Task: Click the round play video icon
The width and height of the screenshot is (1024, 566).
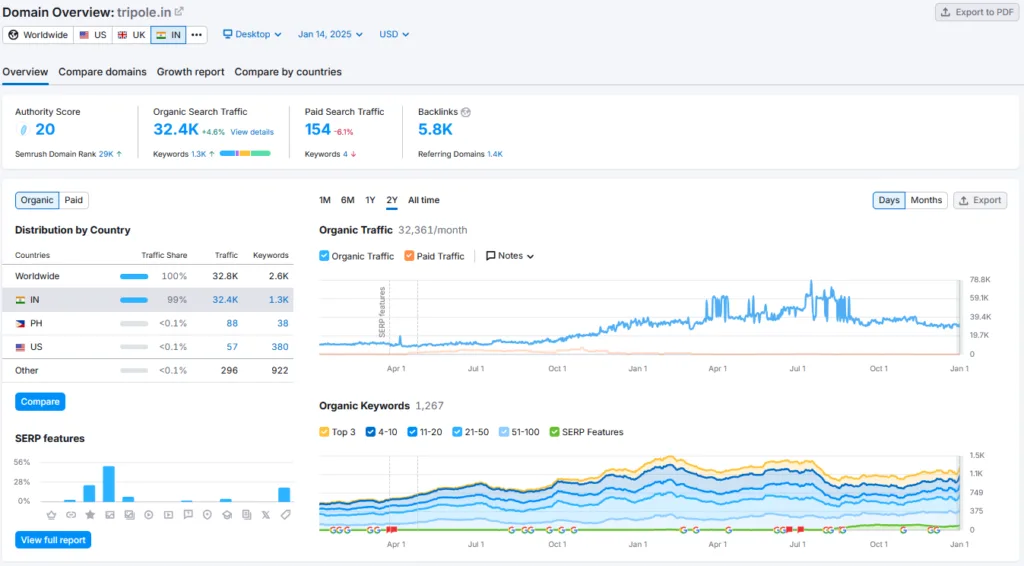Action: click(x=149, y=514)
